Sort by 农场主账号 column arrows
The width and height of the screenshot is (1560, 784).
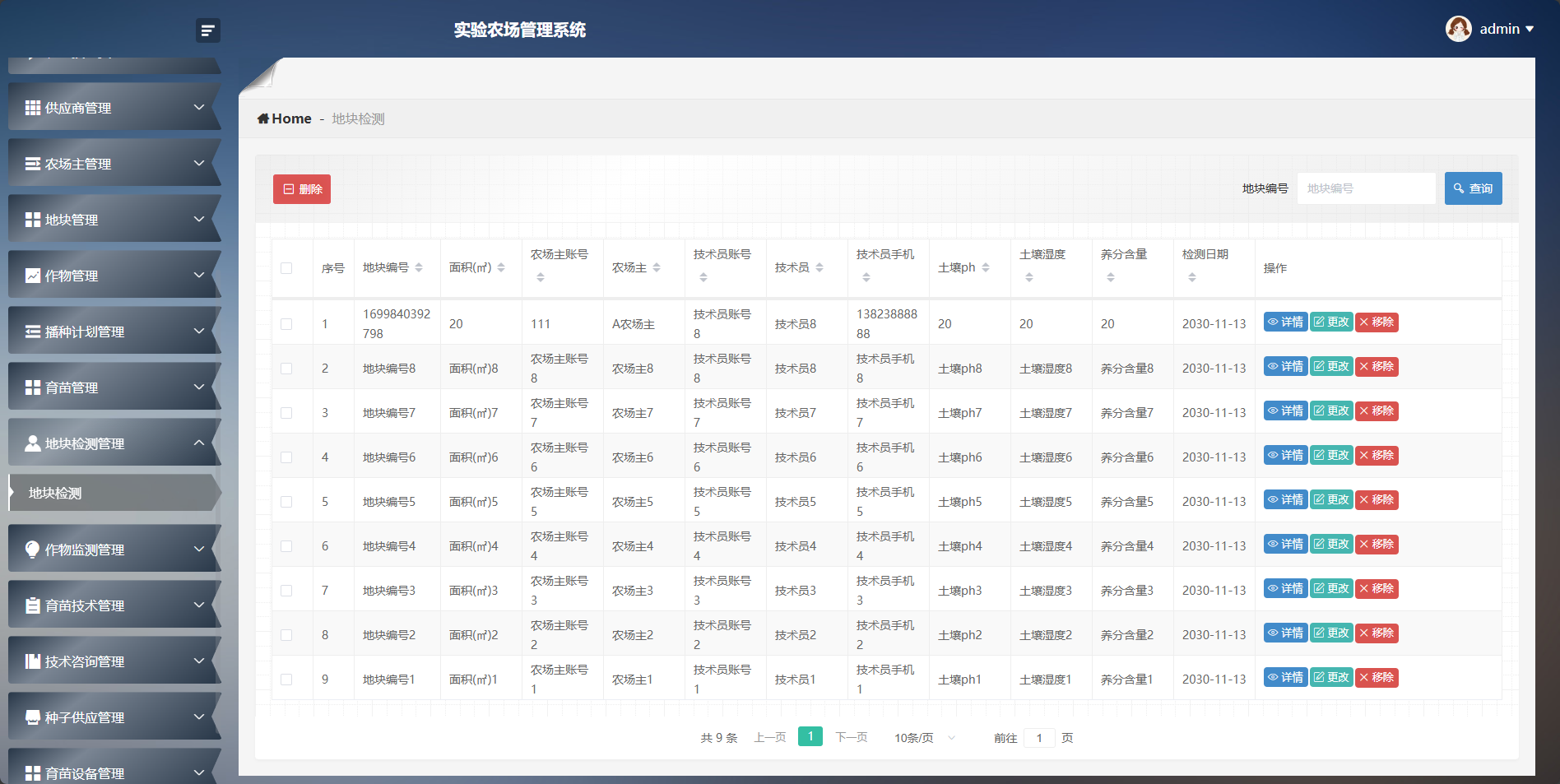541,277
